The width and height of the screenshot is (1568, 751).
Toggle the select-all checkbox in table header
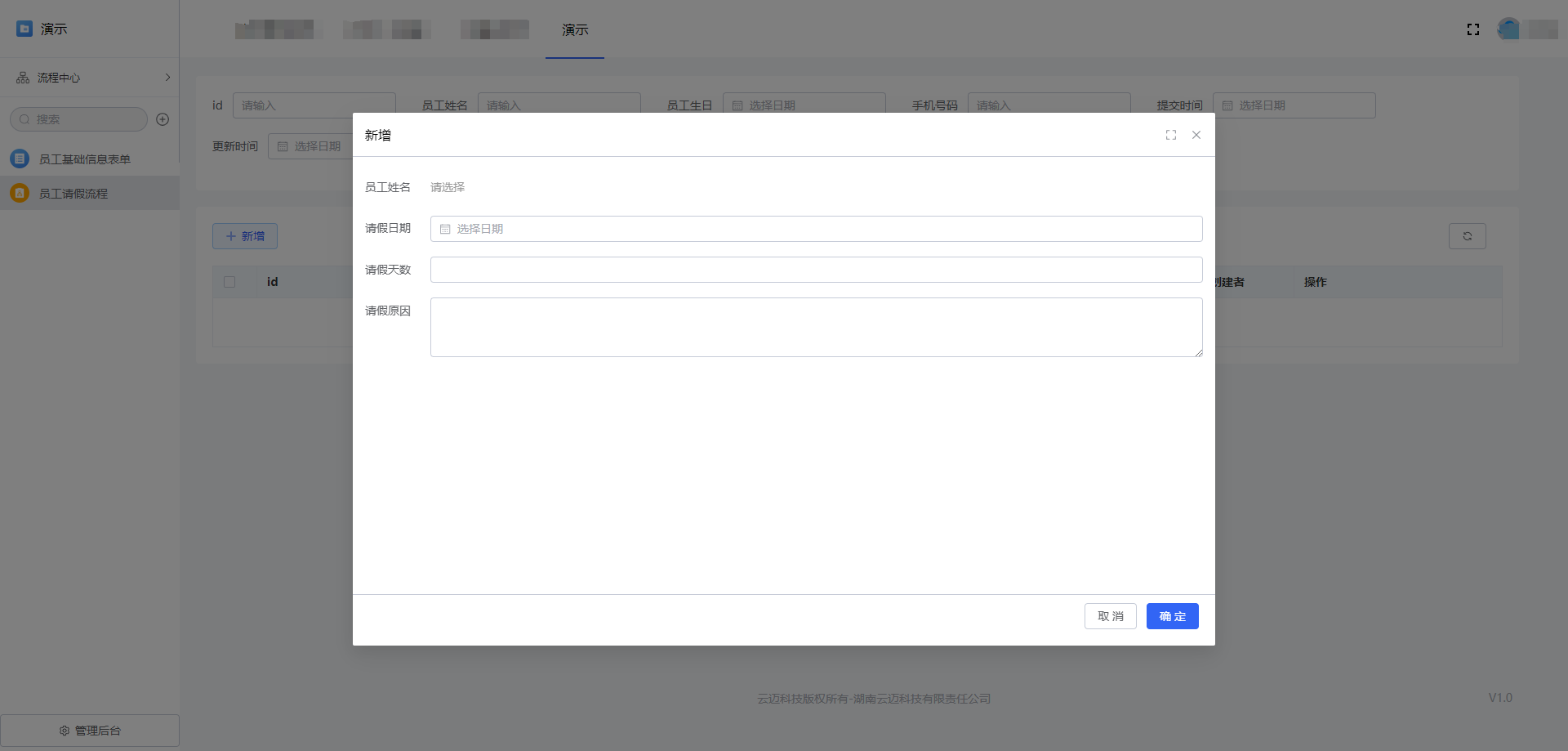229,282
